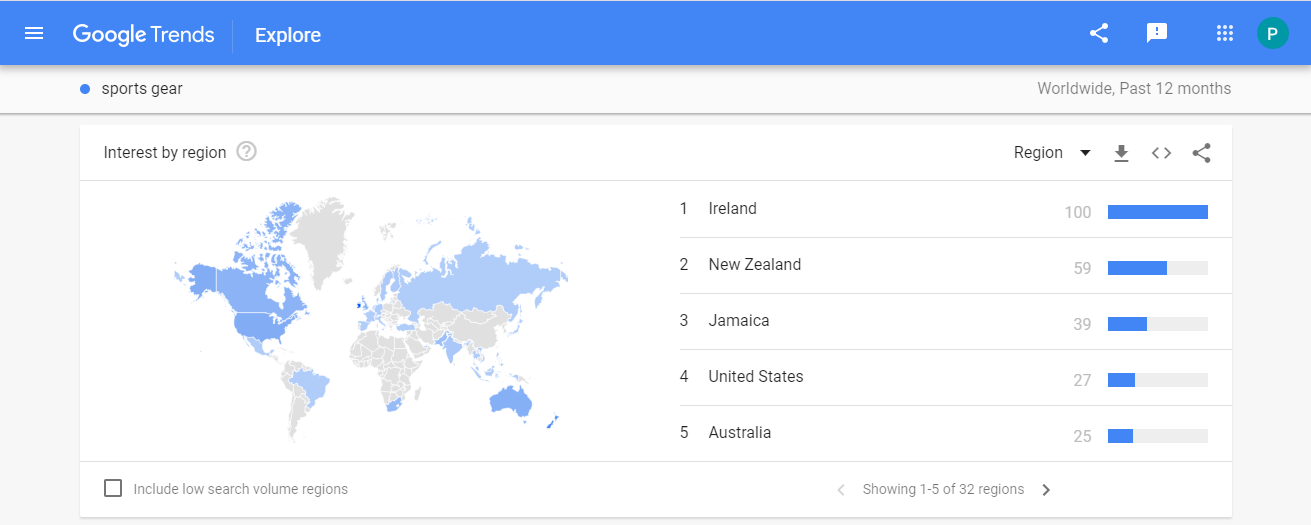
Task: Enable Include low search volume regions
Action: [113, 489]
